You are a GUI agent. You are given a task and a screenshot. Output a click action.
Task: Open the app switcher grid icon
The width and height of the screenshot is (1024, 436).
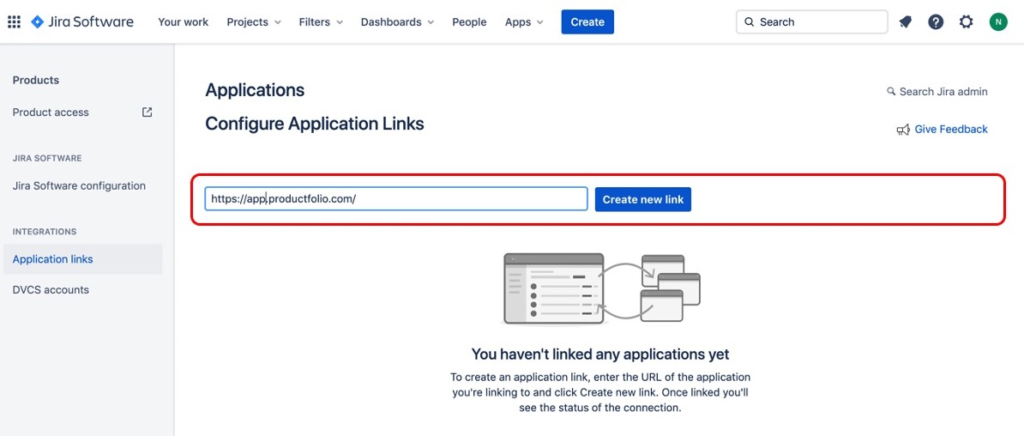click(x=14, y=22)
